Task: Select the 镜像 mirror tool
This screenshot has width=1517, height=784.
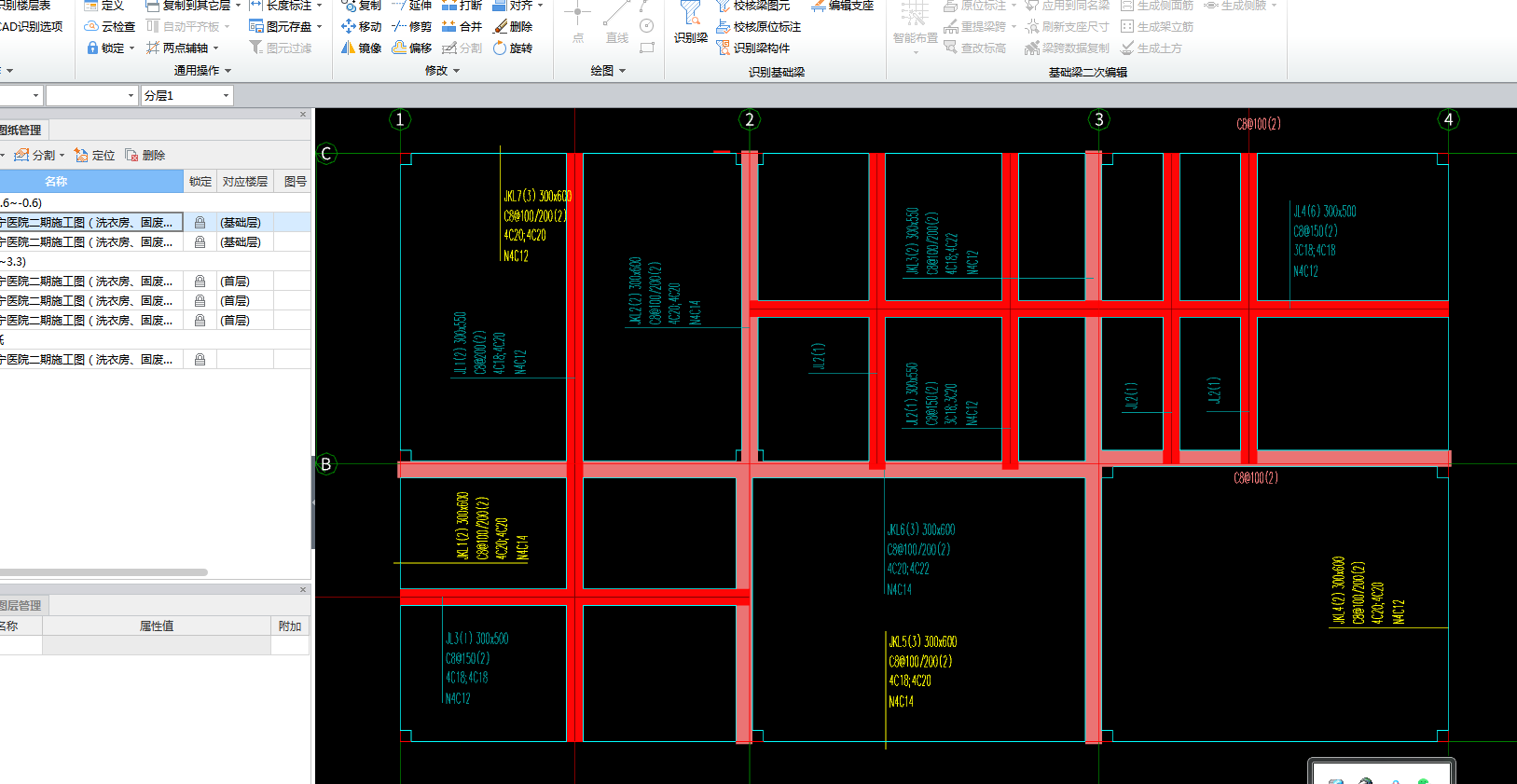Action: tap(362, 48)
